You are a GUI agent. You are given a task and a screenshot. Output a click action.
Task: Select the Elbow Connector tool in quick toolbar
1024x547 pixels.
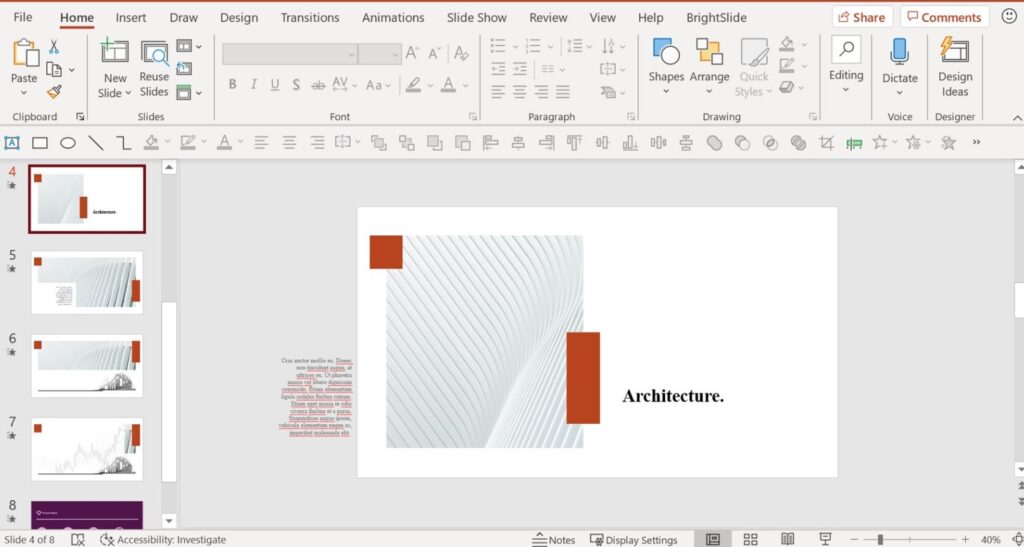pos(123,142)
